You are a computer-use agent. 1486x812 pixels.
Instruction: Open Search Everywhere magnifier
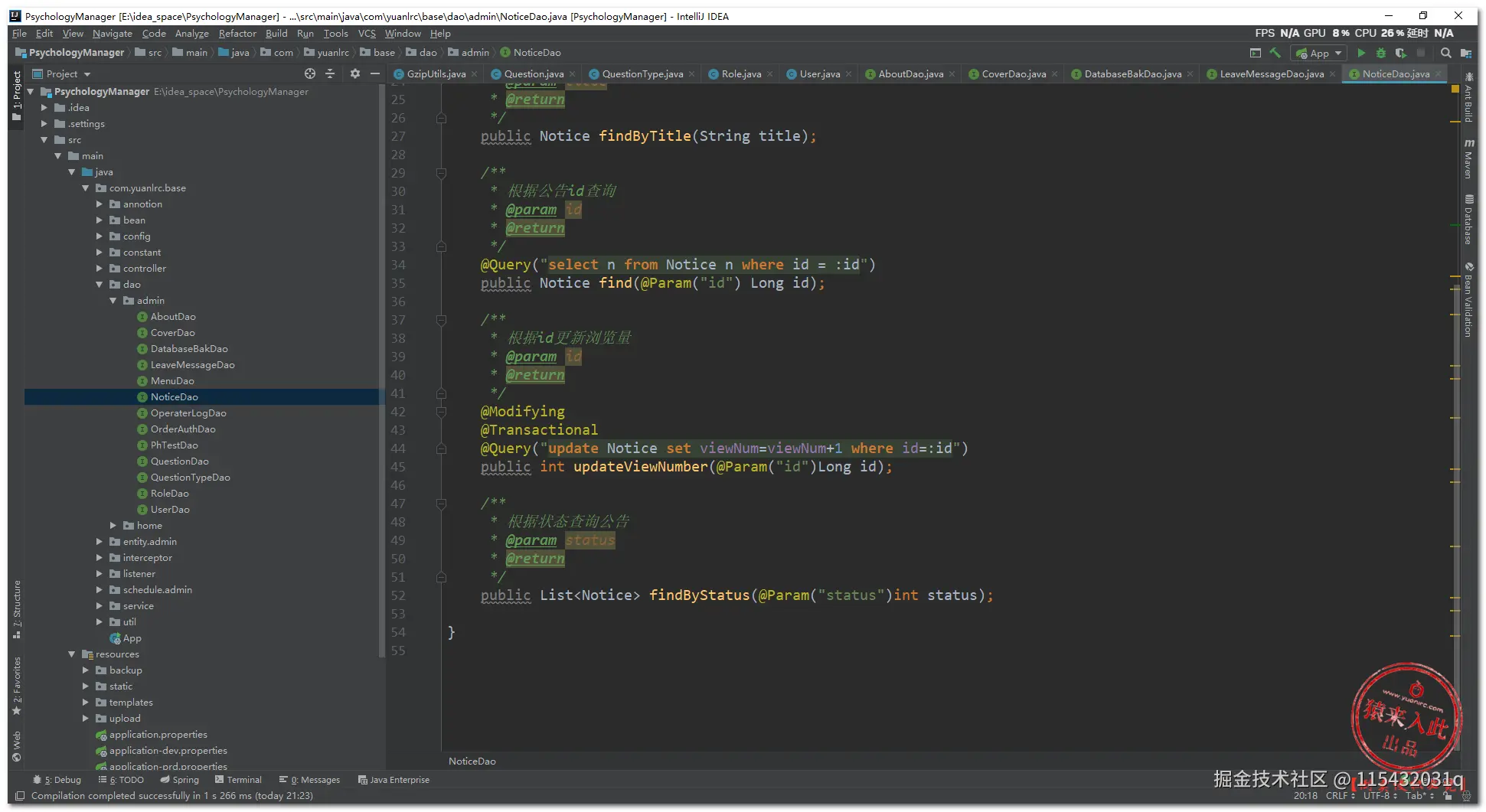[x=1445, y=53]
